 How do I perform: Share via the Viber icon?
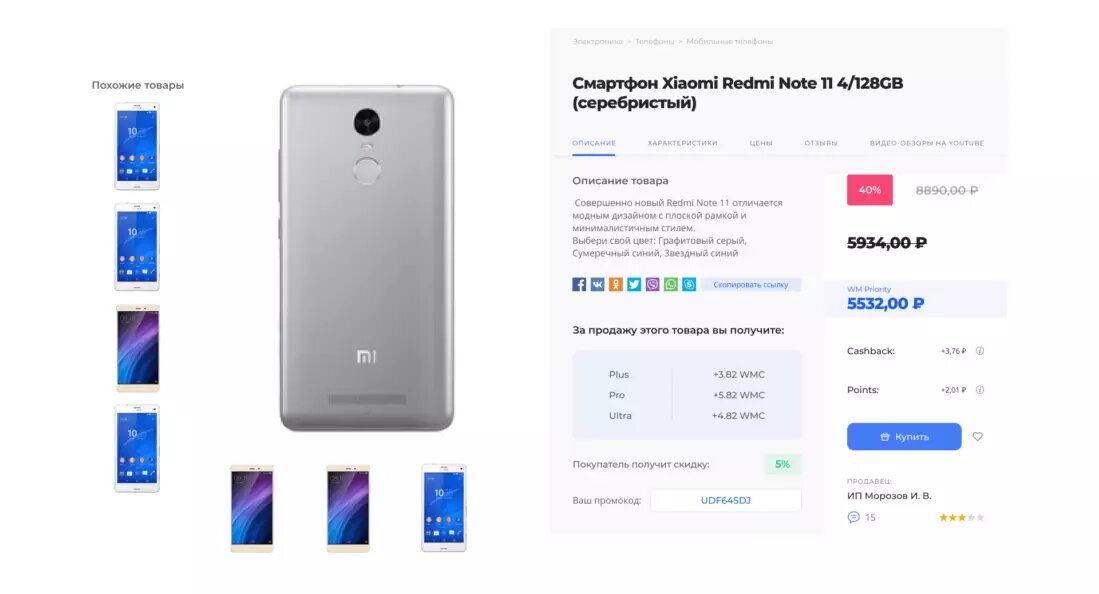pyautogui.click(x=653, y=284)
